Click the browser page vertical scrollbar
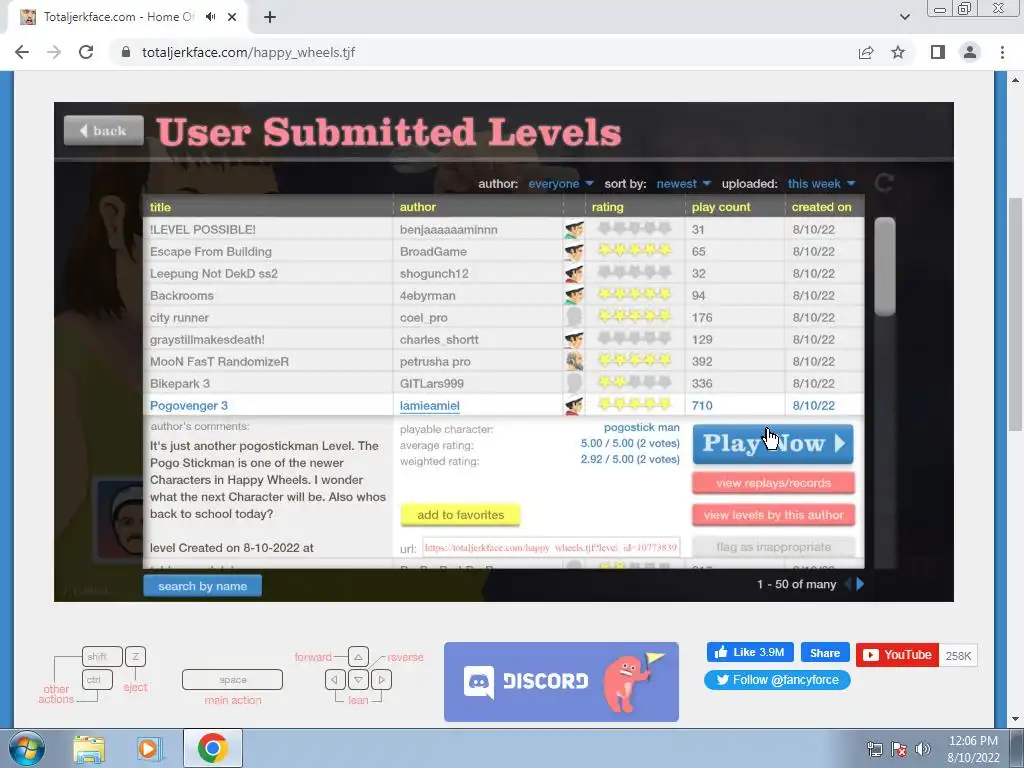 coord(1015,314)
